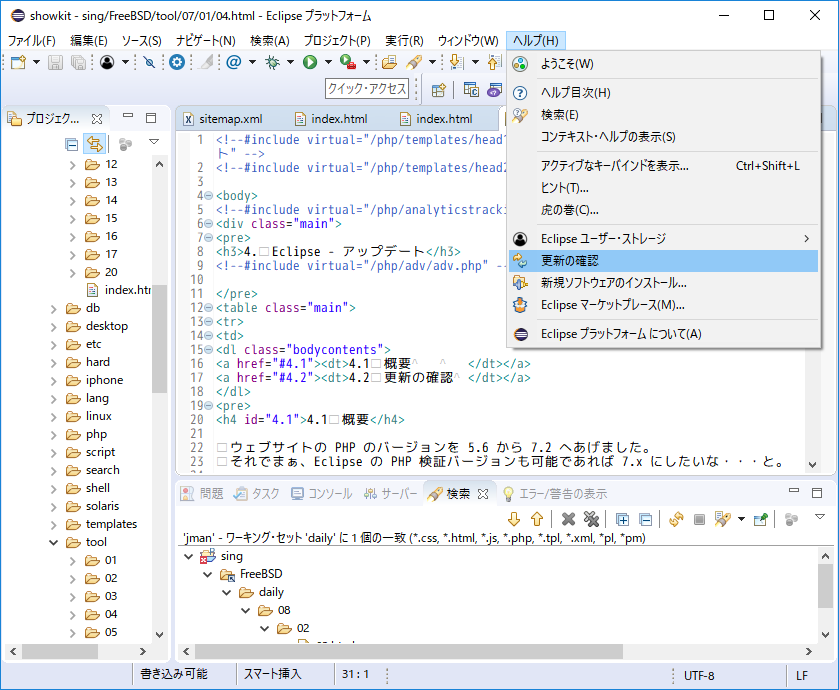
Task: Click the Save disk icon
Action: [x=56, y=63]
